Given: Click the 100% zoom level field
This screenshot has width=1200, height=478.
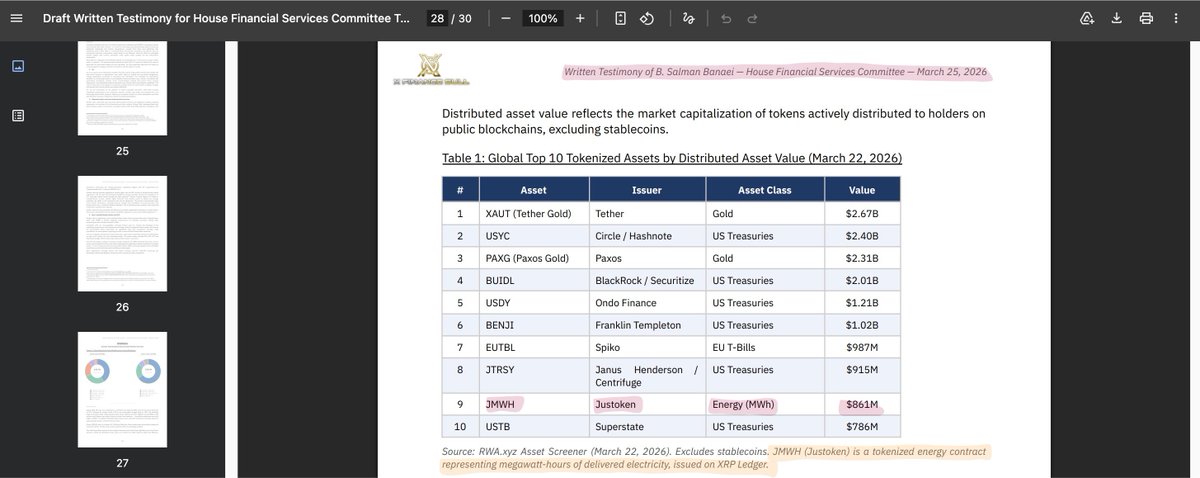Looking at the screenshot, I should 543,19.
